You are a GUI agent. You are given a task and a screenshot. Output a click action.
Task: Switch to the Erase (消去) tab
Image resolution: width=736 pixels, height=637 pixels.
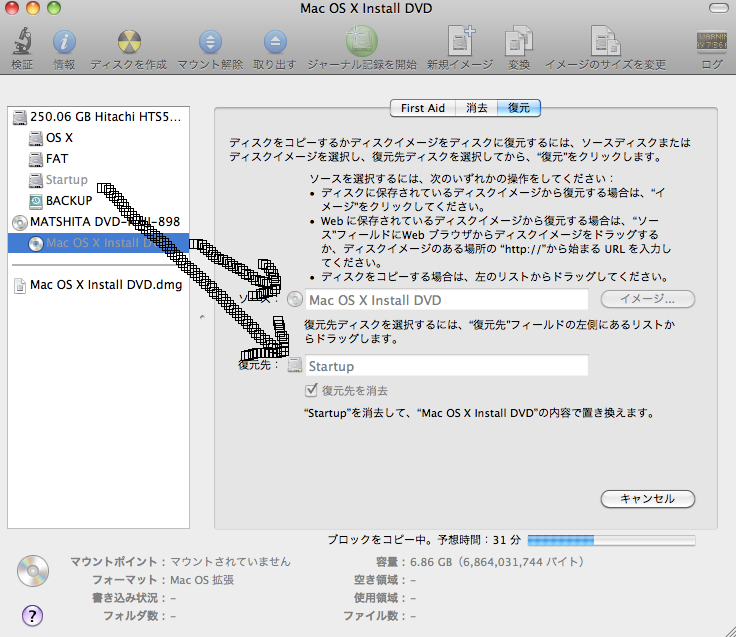pos(476,108)
